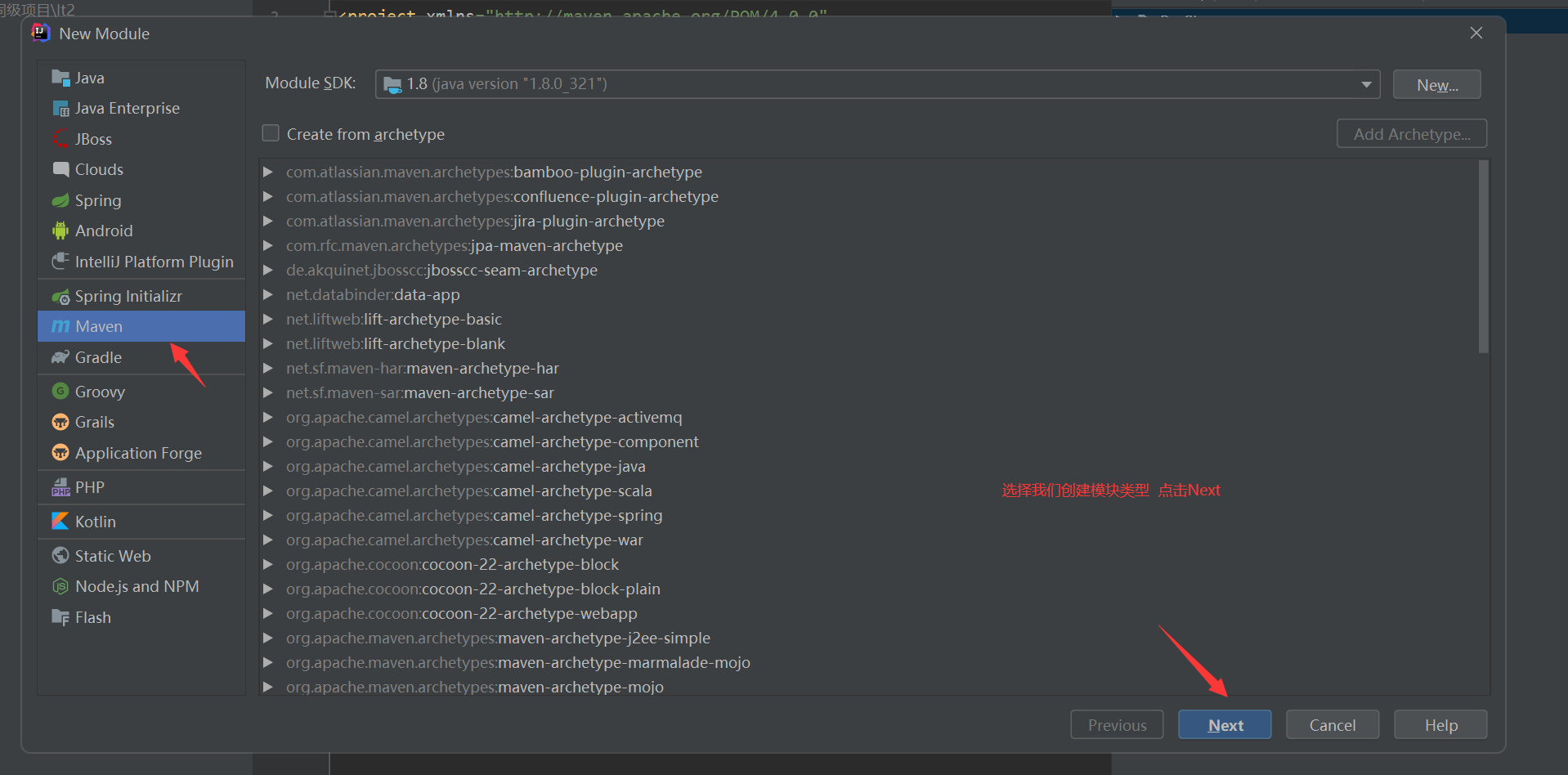Pick Static Web module type

[141, 556]
